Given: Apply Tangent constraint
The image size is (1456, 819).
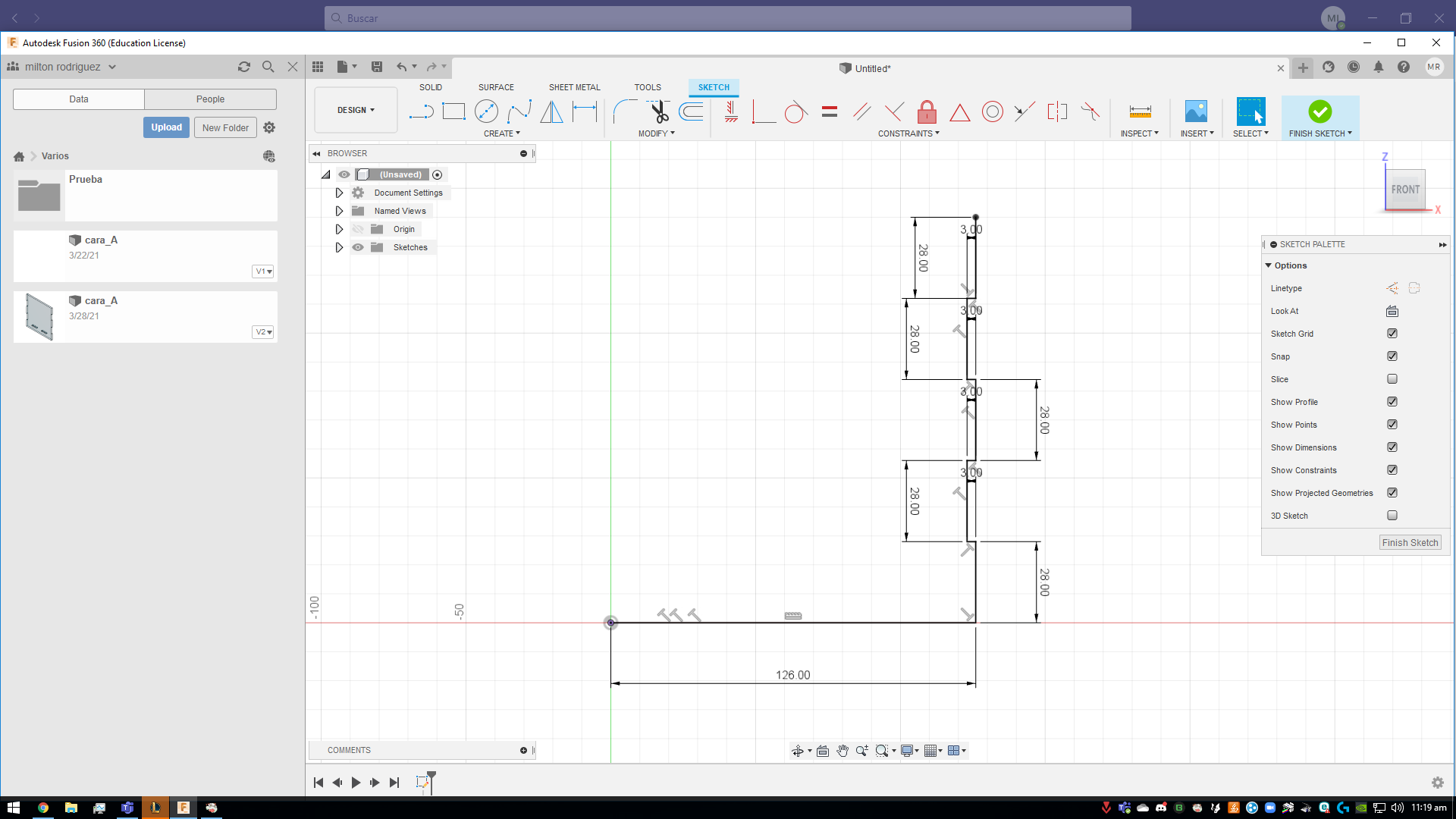Looking at the screenshot, I should (x=795, y=112).
